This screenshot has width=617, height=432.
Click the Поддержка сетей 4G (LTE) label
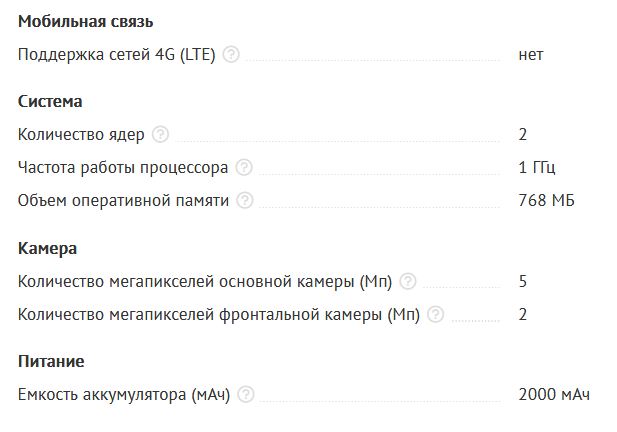coord(116,55)
